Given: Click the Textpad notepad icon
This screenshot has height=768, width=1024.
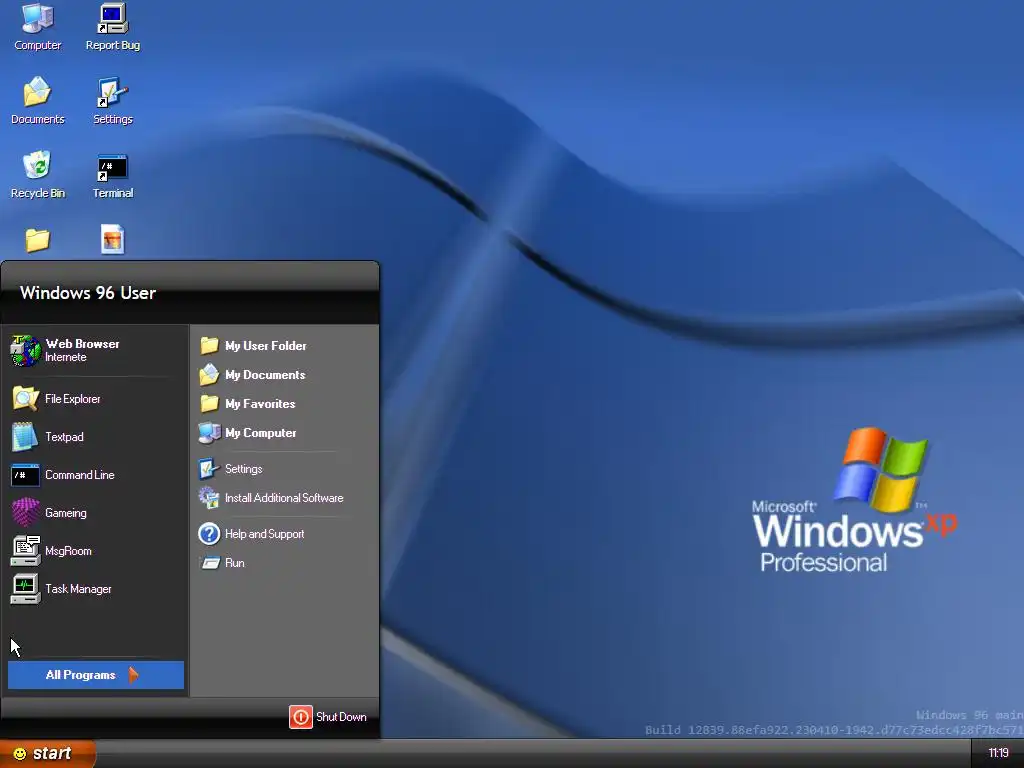Looking at the screenshot, I should pos(25,437).
